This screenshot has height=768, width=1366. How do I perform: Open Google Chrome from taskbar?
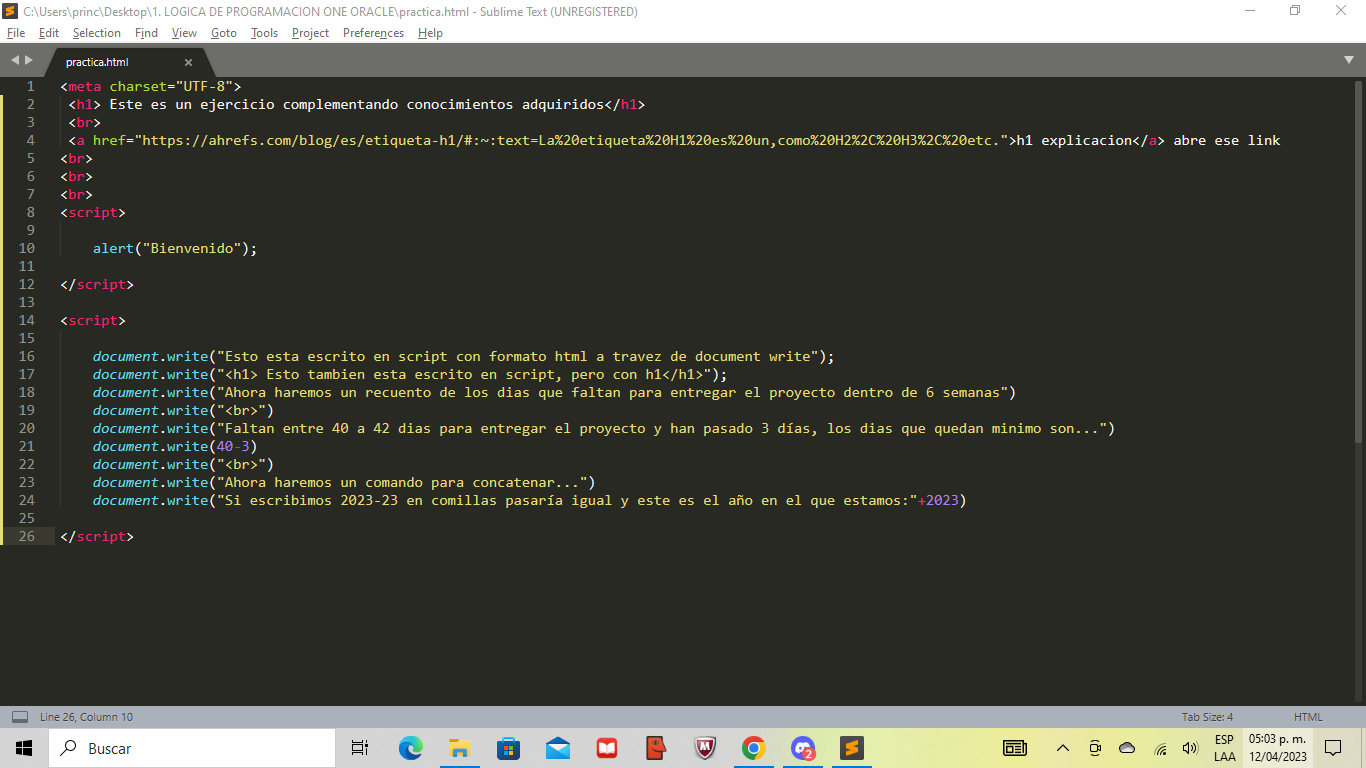pos(754,748)
